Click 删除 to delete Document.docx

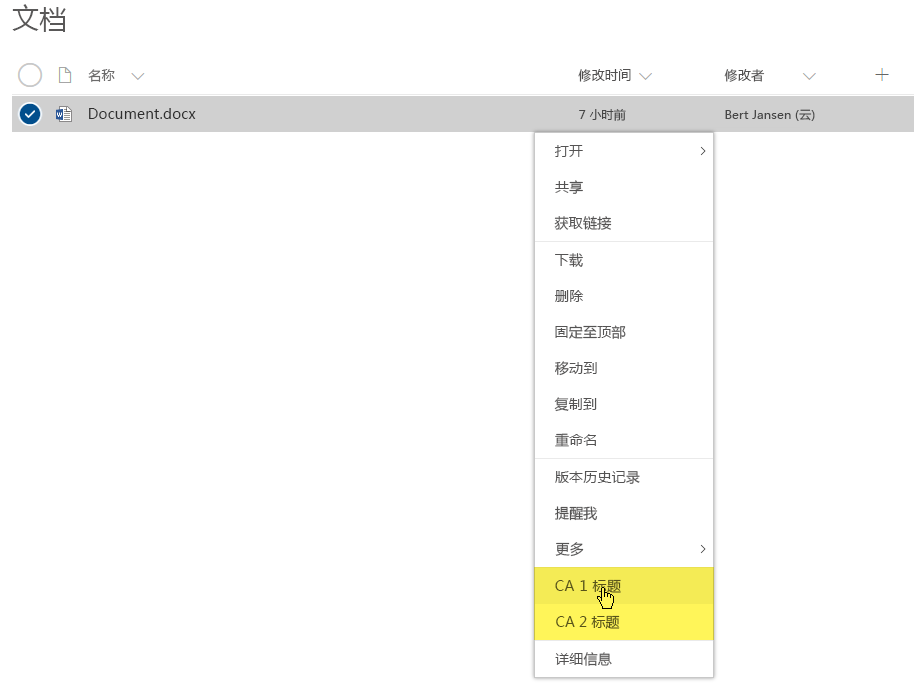tap(567, 296)
